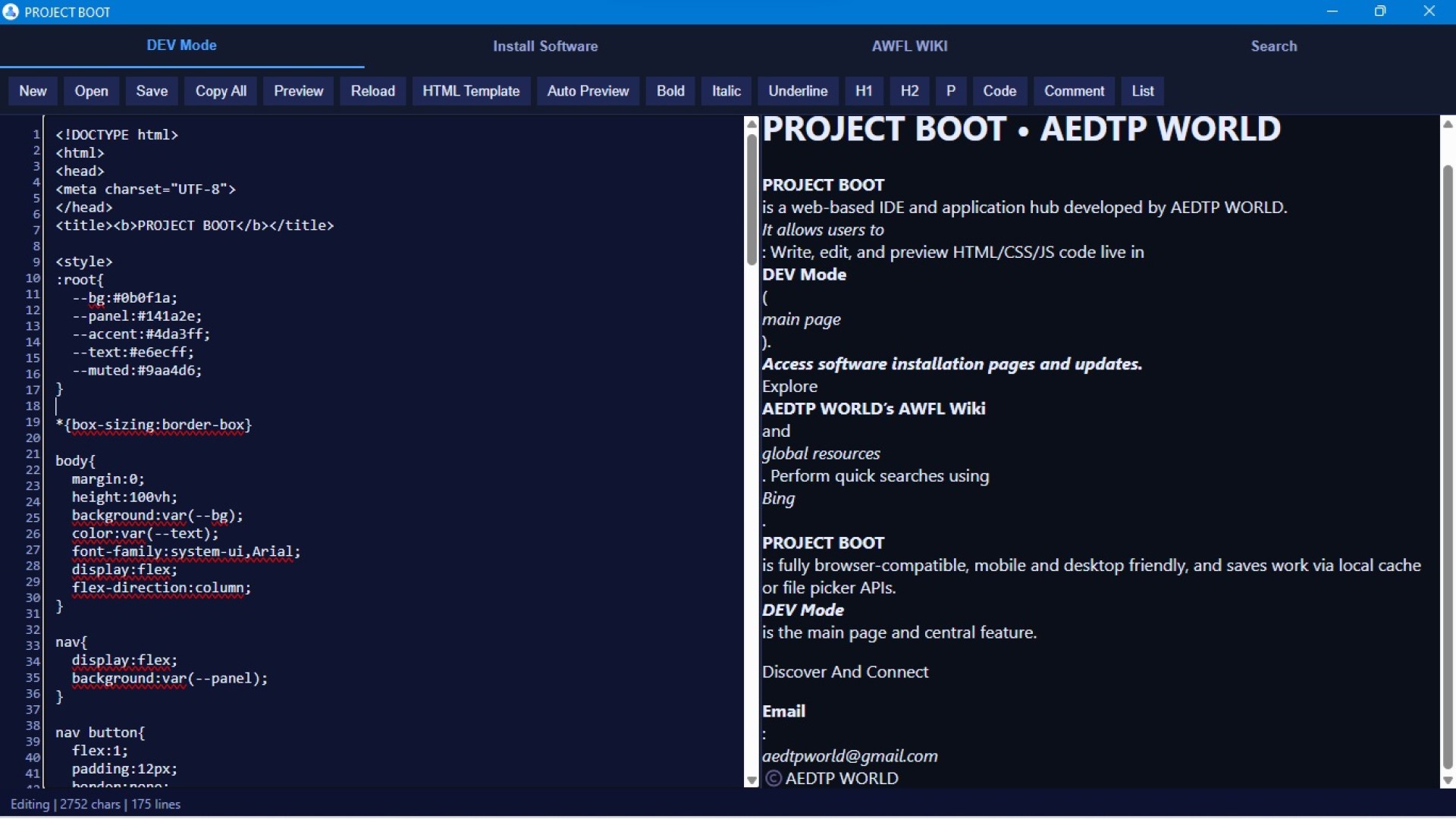Save the current code
Viewport: 1456px width, 819px height.
click(152, 91)
